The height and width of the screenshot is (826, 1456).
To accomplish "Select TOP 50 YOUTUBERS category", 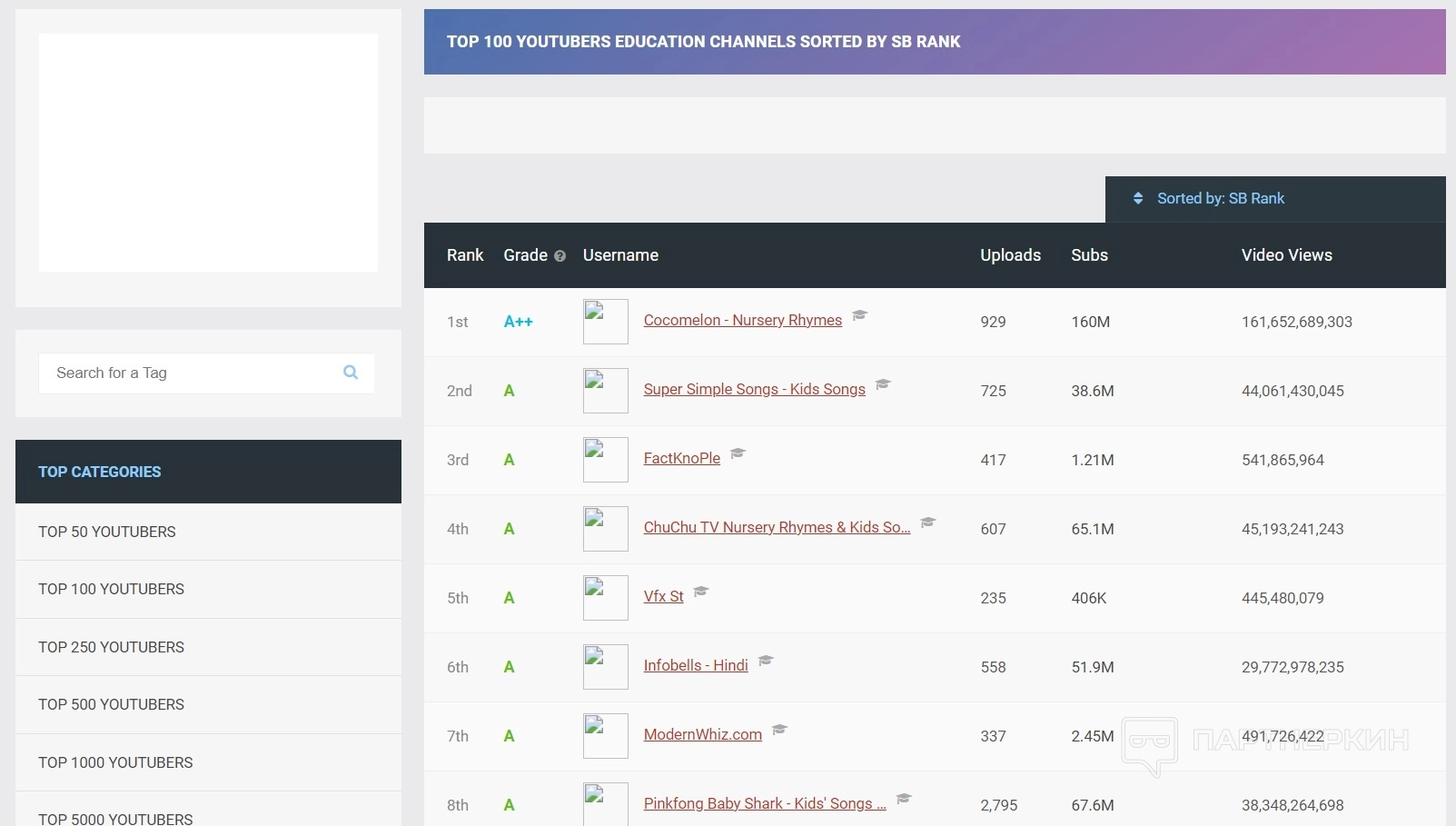I will point(107,532).
